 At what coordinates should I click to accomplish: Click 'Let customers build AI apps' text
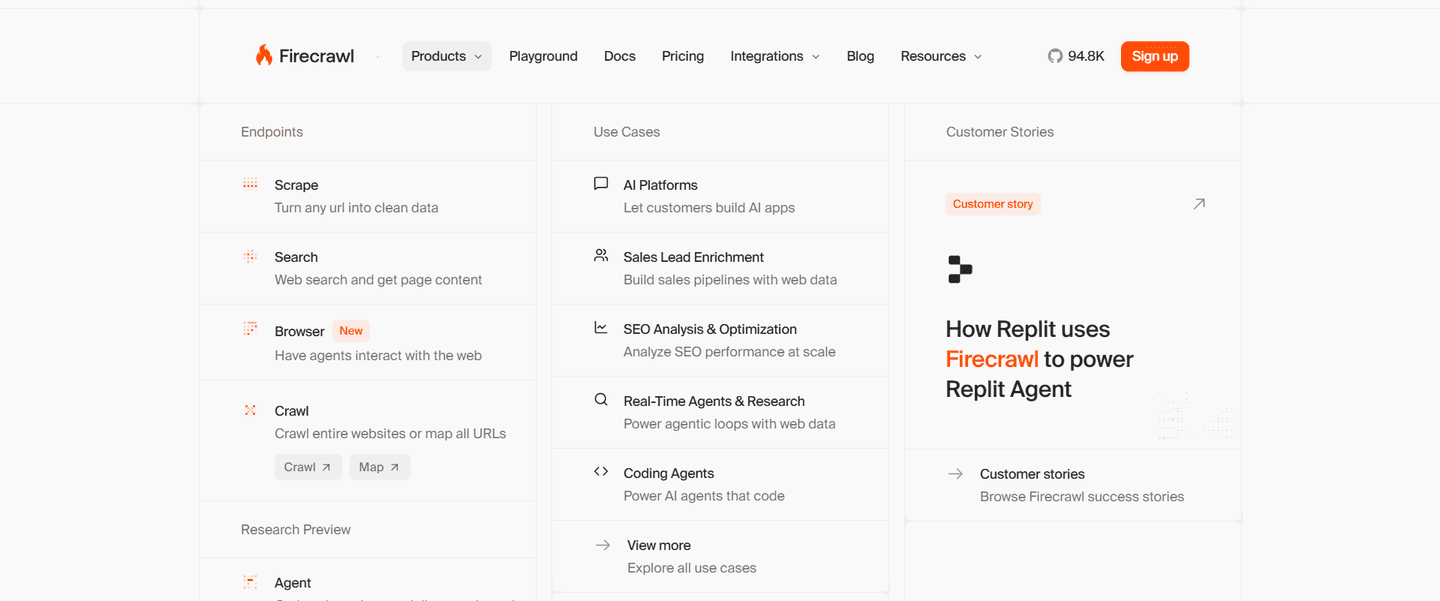point(710,208)
